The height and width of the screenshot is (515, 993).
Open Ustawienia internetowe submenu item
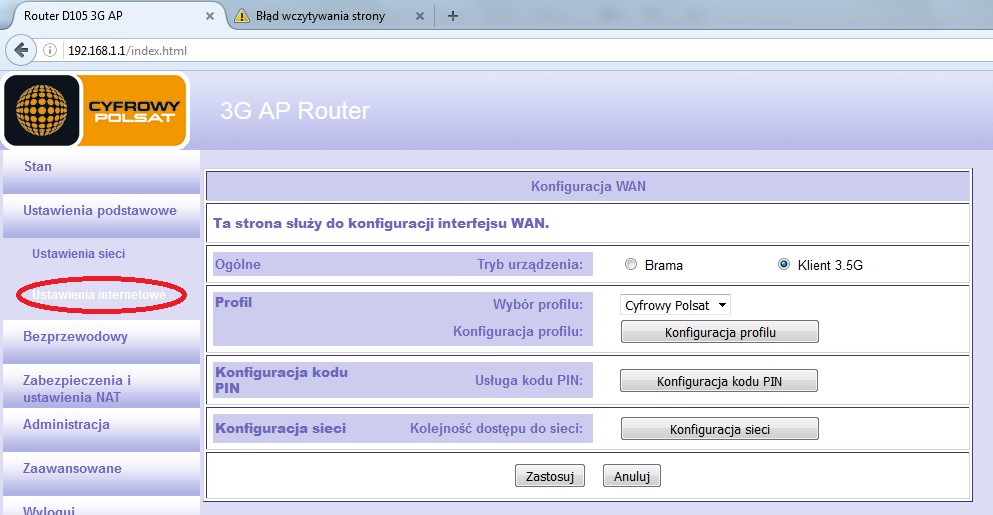pyautogui.click(x=98, y=295)
